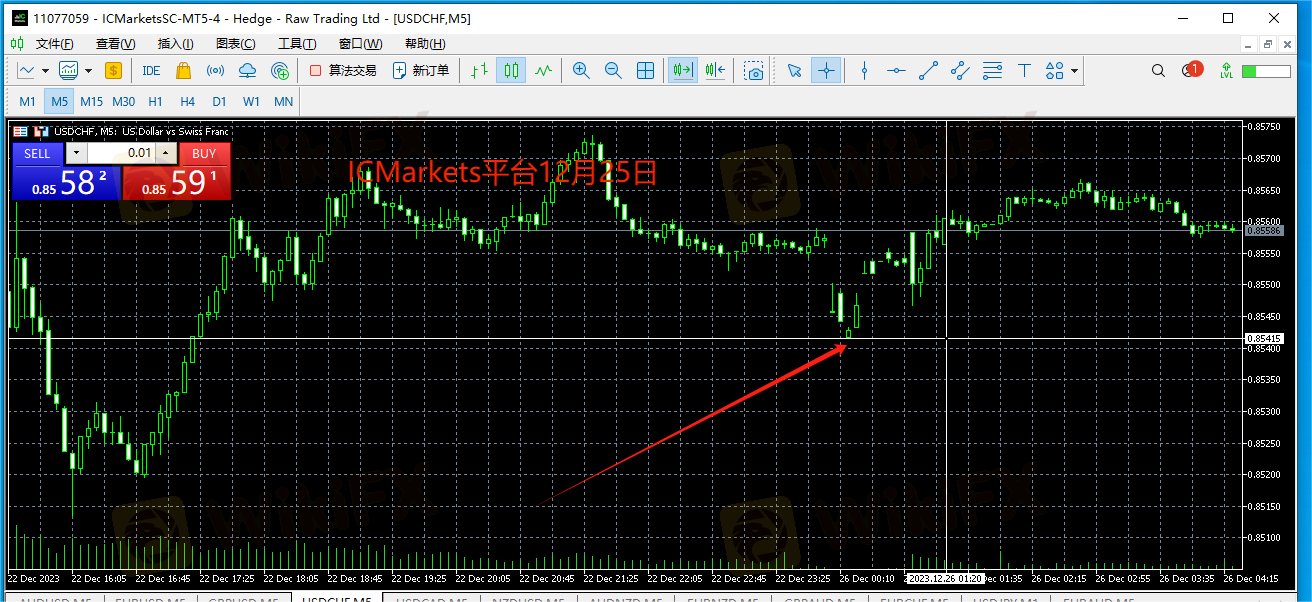Toggle chart auto scroll to end
The image size is (1312, 602).
(x=683, y=70)
